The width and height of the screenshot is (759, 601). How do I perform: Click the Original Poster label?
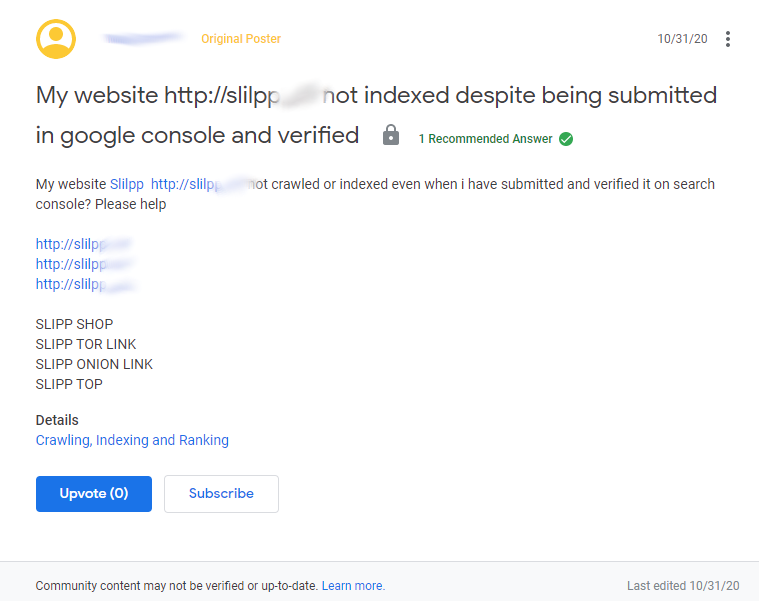click(x=241, y=39)
